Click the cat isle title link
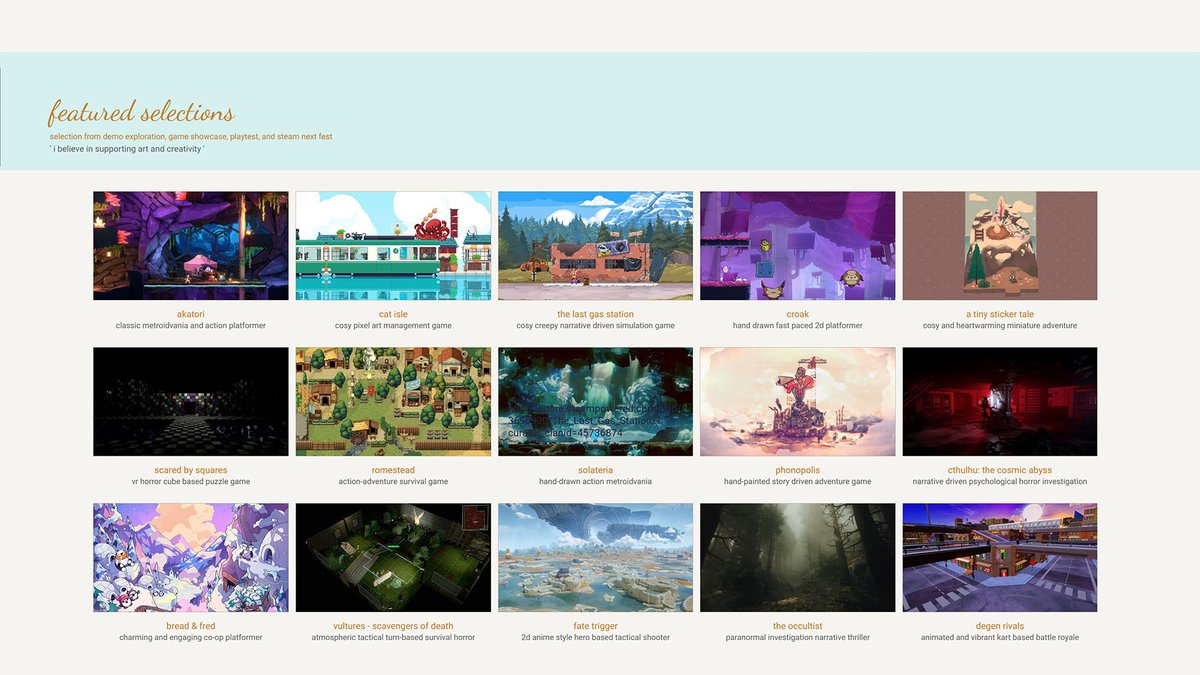Viewport: 1200px width, 675px height. click(x=393, y=314)
